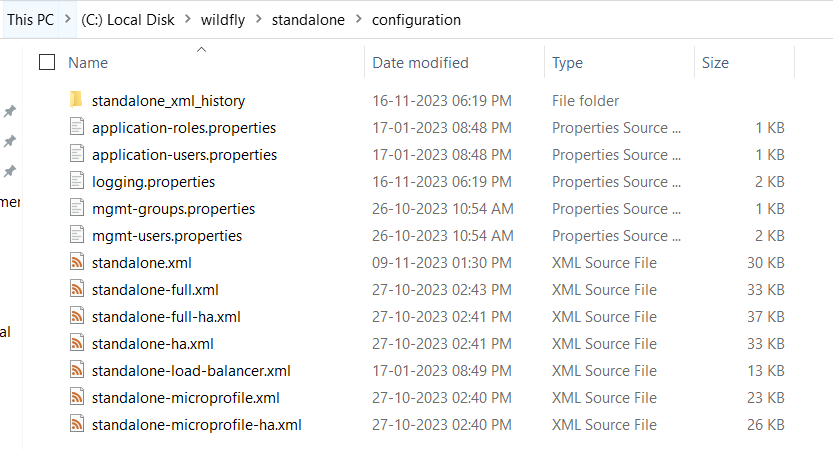Click the standalone.xml file icon
The image size is (833, 450).
click(x=77, y=262)
